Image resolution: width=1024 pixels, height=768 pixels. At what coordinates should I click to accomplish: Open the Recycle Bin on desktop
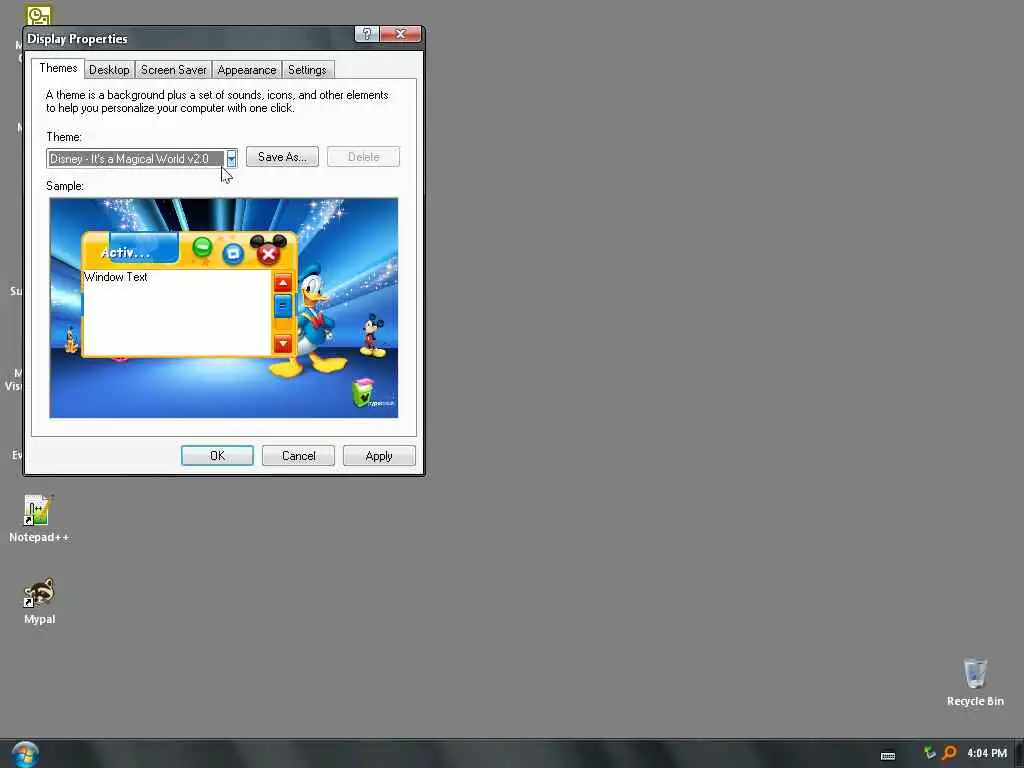click(x=975, y=682)
